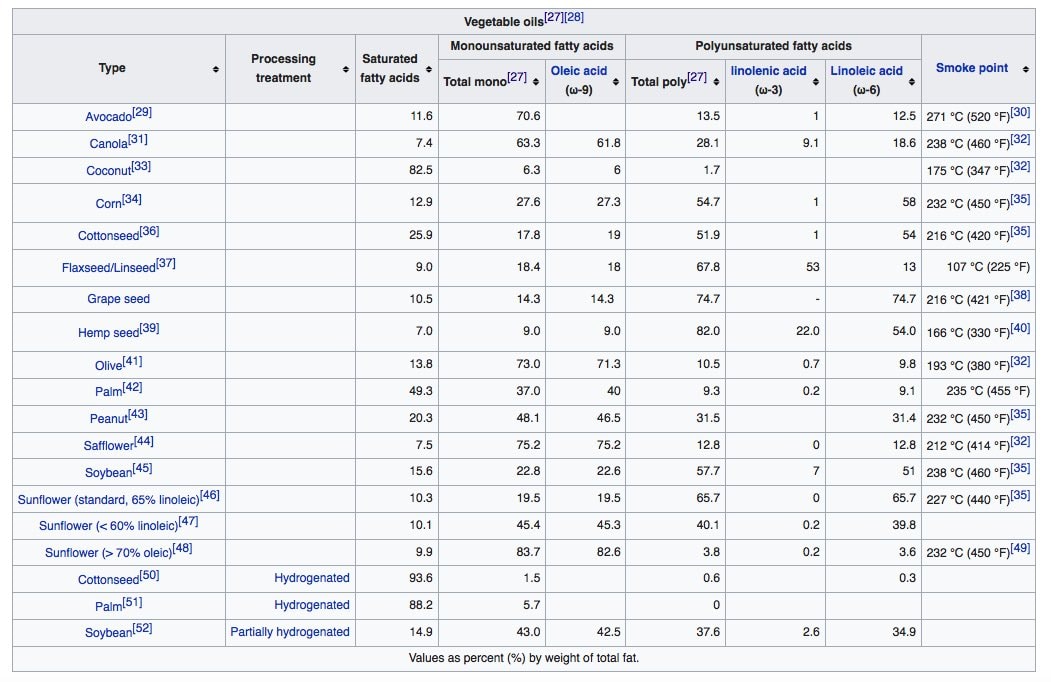The image size is (1051, 682).
Task: Open citation [52] next to Soybean
Action: (142, 628)
